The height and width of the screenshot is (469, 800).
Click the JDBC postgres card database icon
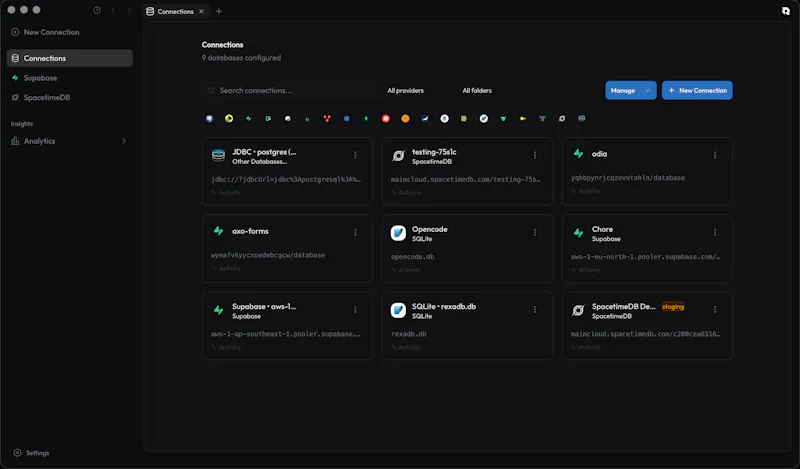(x=218, y=156)
